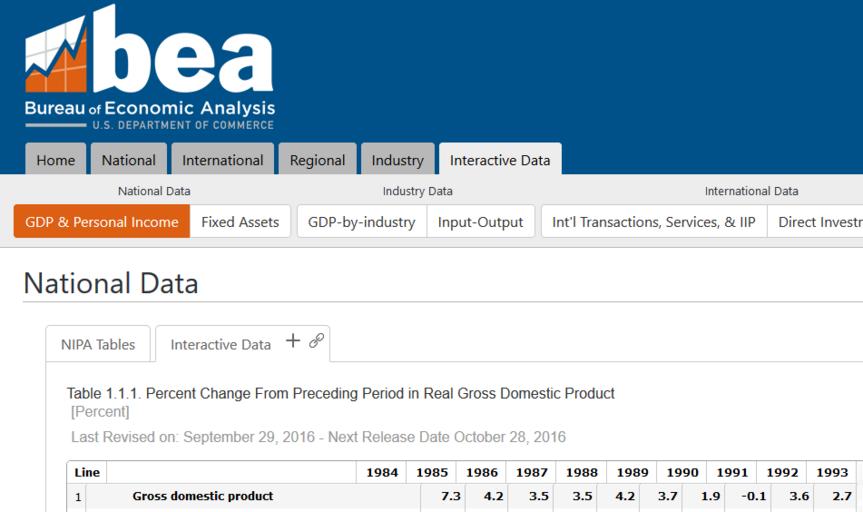Switch to the National tab
Viewport: 863px width, 512px height.
click(x=128, y=160)
